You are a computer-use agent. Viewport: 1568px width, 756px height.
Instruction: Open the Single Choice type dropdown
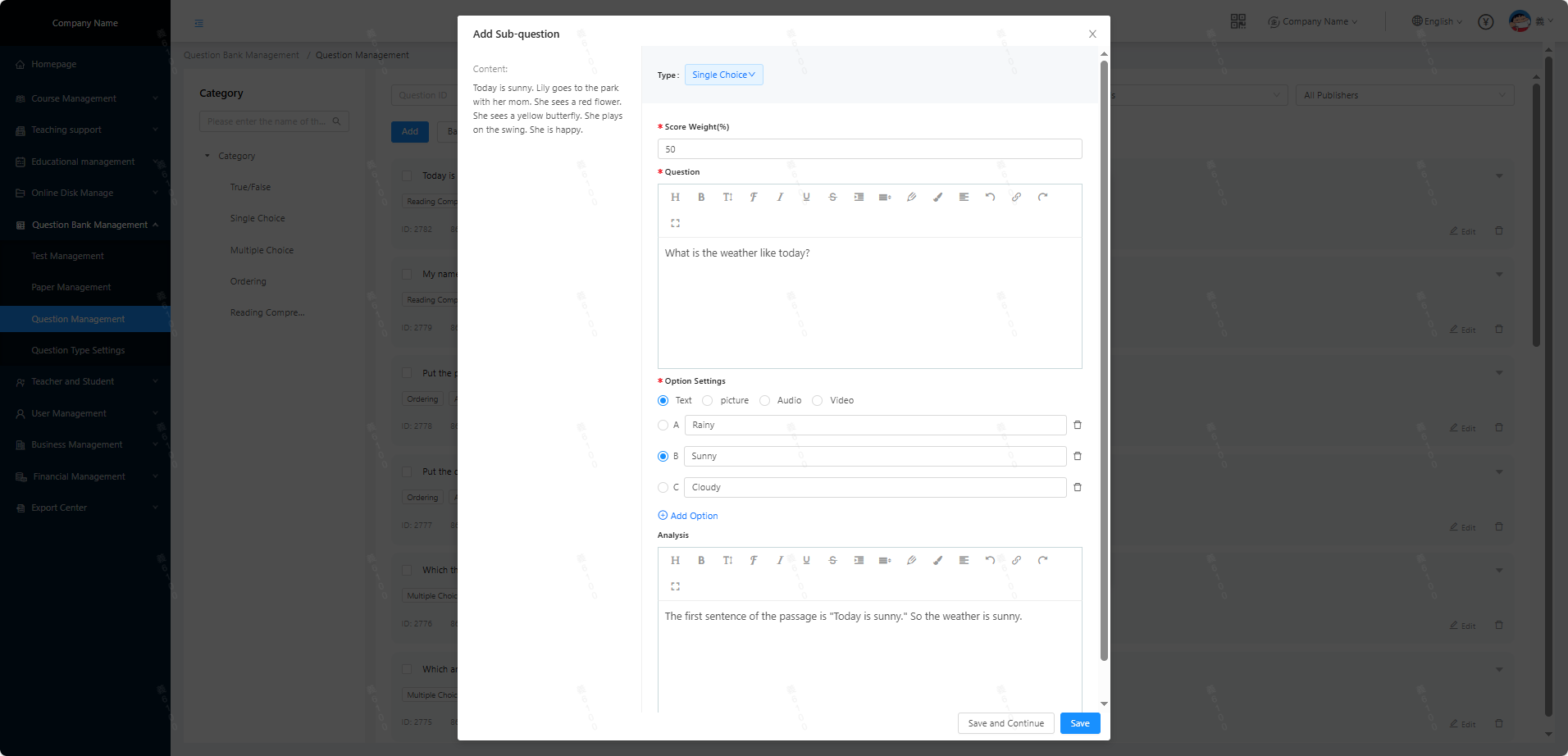point(723,75)
